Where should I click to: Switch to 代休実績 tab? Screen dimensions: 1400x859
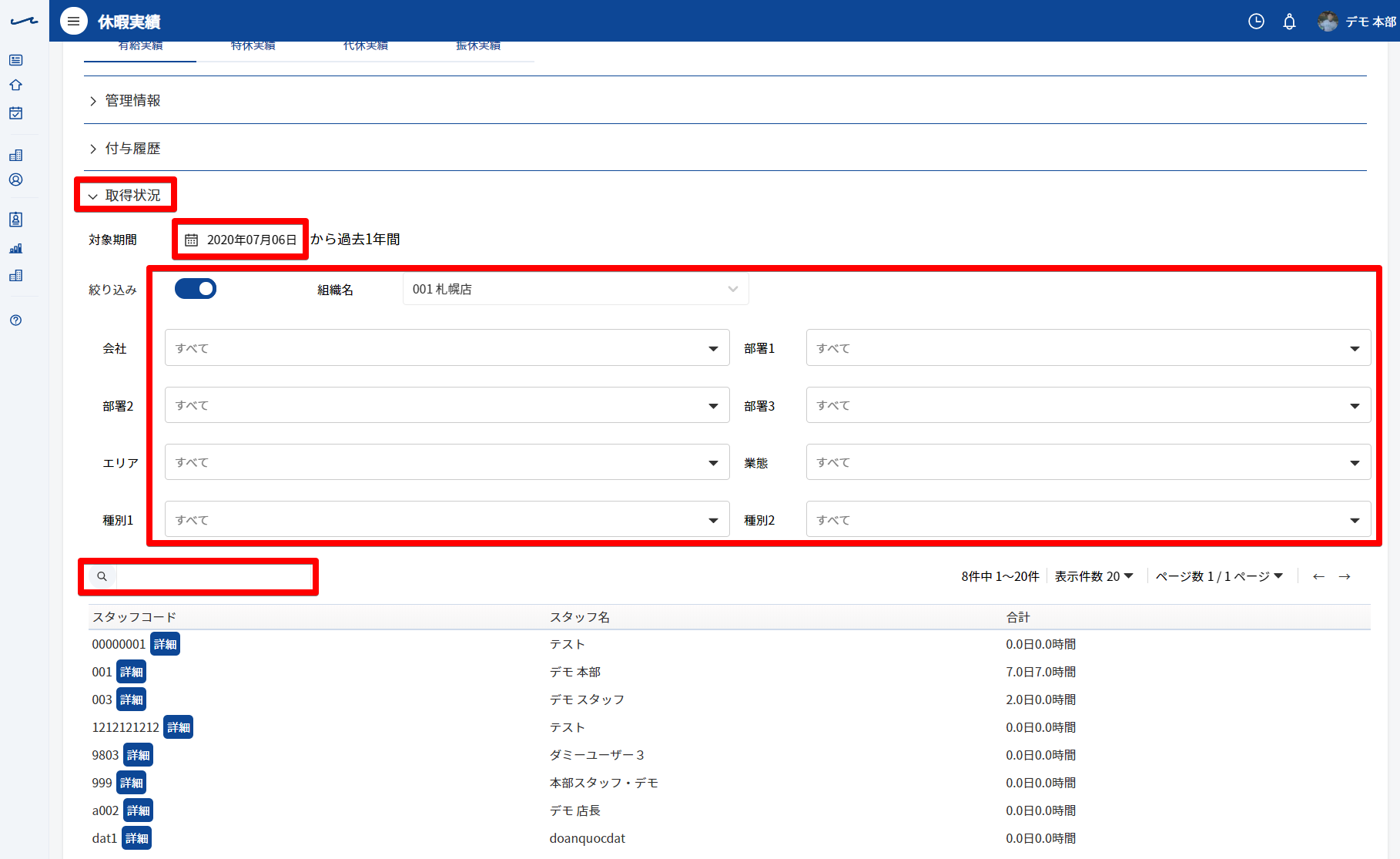coord(365,47)
